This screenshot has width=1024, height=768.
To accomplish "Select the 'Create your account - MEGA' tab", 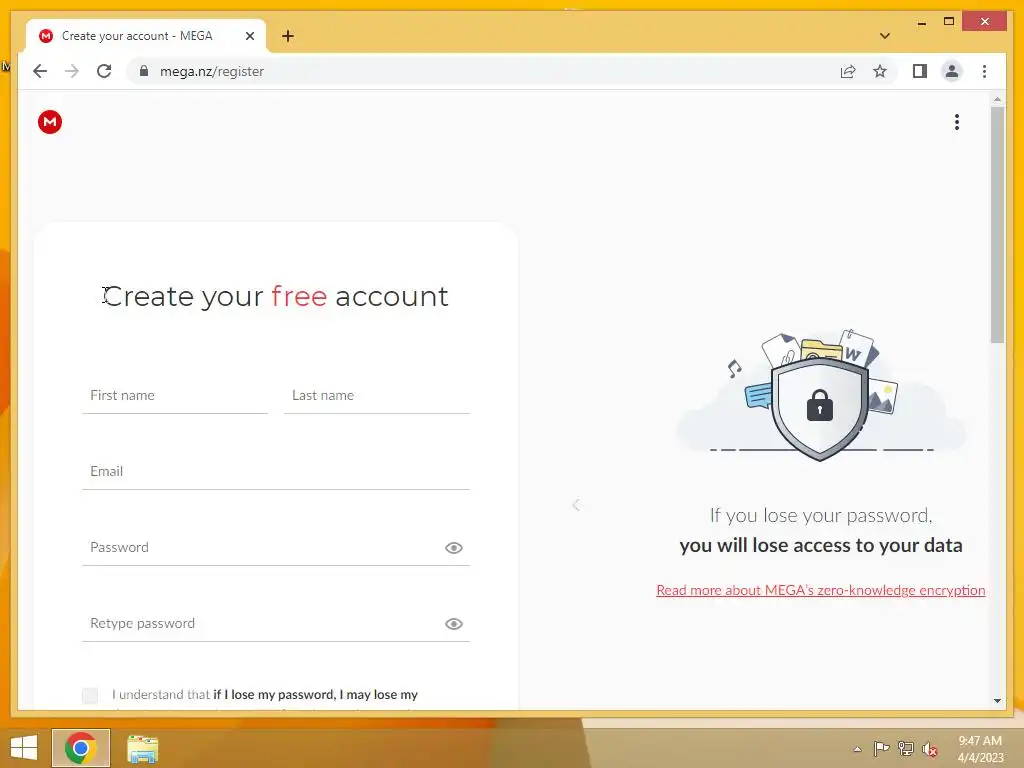I will [146, 36].
